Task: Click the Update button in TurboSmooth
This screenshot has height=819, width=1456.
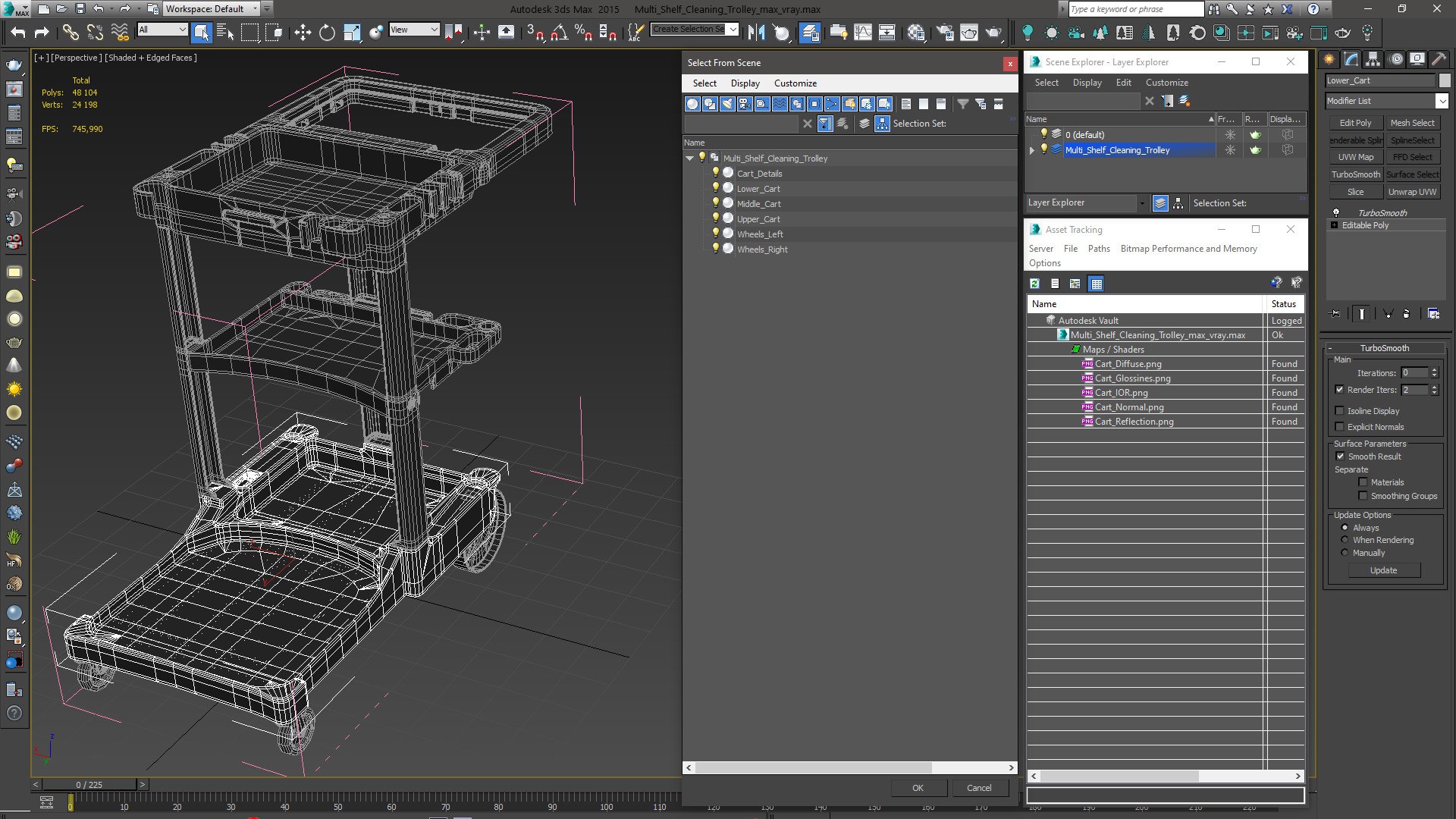Action: pyautogui.click(x=1383, y=570)
